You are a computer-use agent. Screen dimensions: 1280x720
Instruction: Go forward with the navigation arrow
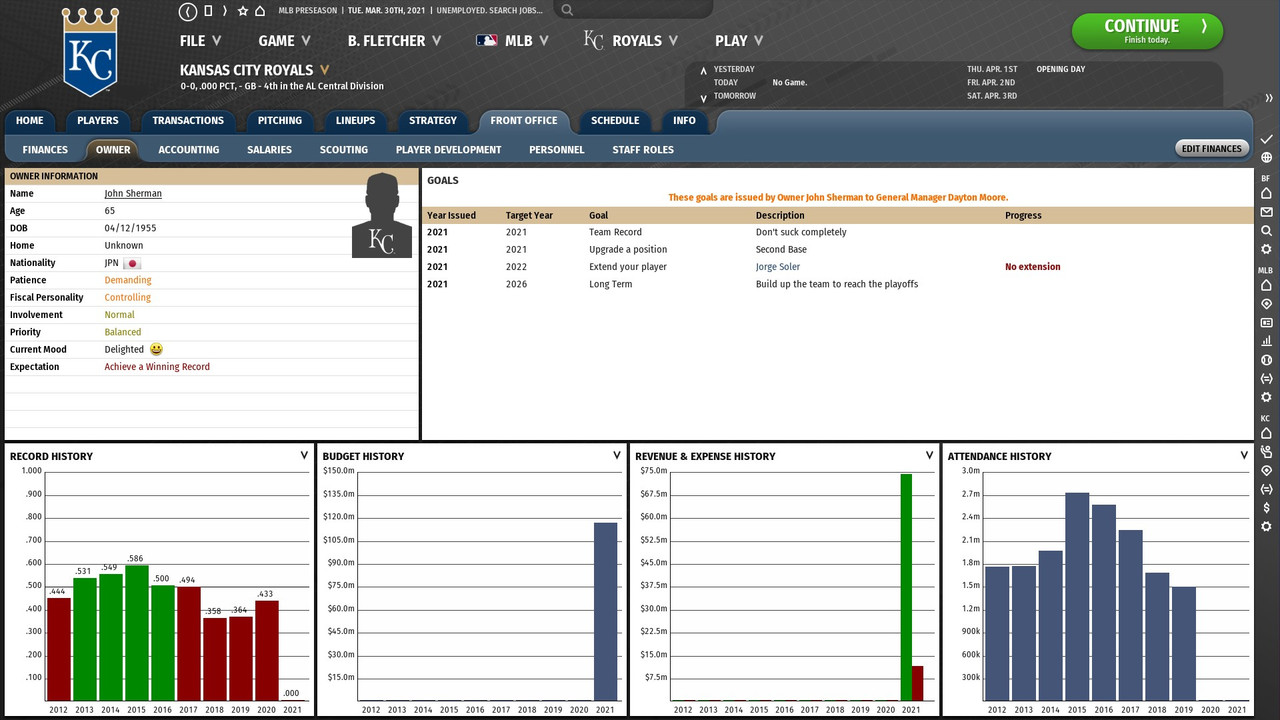pyautogui.click(x=225, y=11)
